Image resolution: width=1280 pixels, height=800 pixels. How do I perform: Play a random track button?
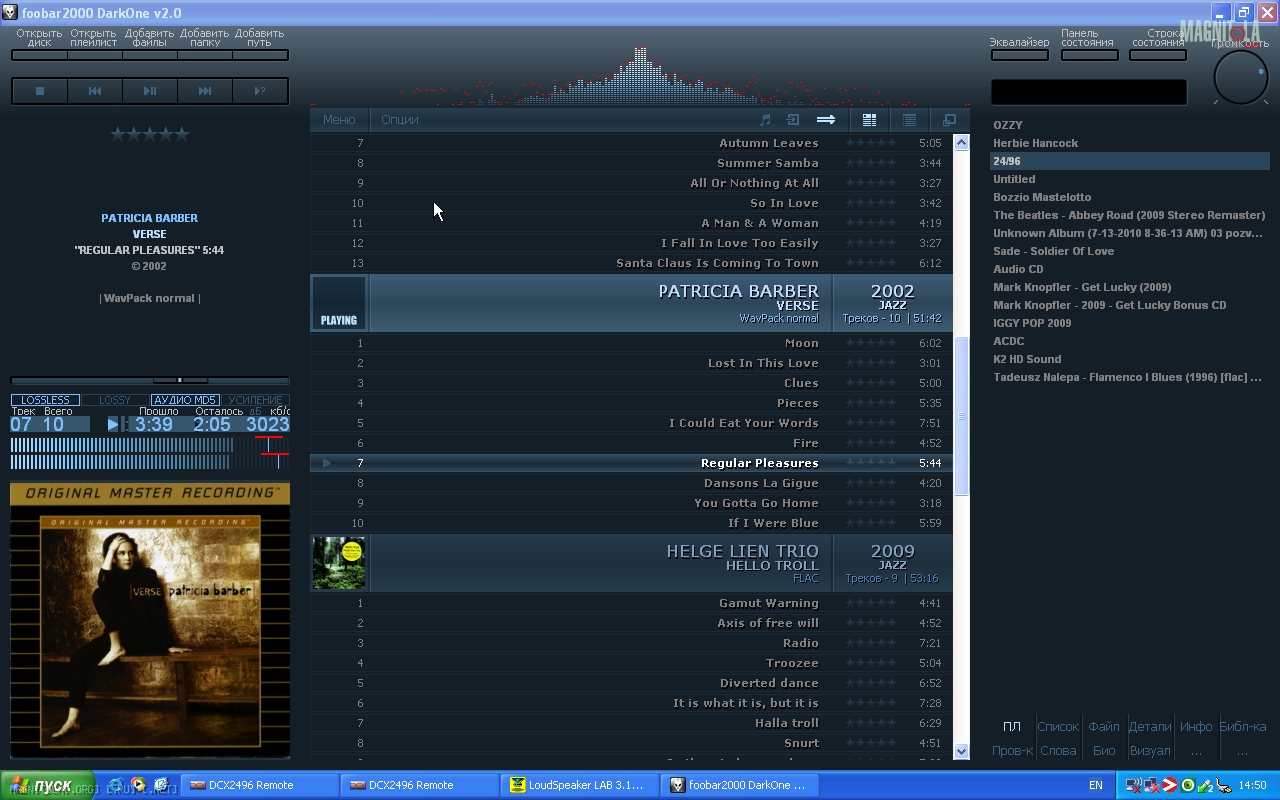coord(260,91)
